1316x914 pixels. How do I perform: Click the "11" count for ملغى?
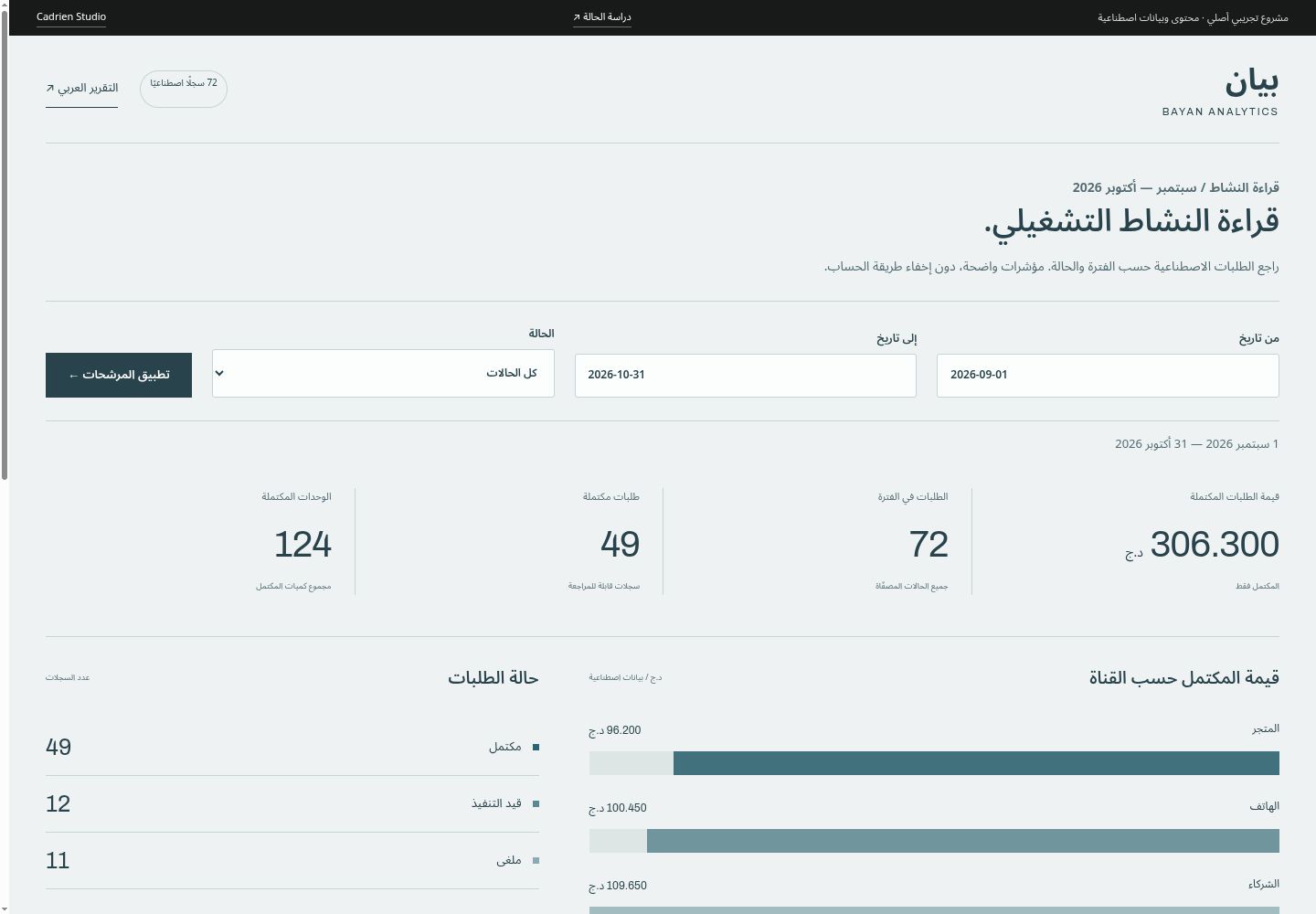coord(58,861)
